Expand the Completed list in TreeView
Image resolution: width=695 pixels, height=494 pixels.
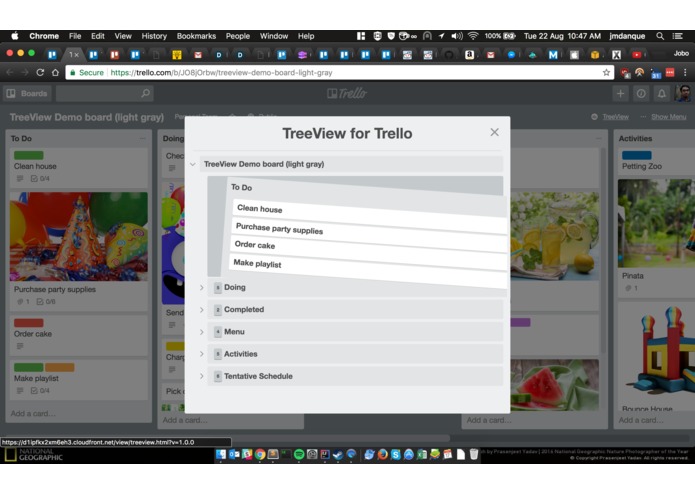pyautogui.click(x=202, y=310)
